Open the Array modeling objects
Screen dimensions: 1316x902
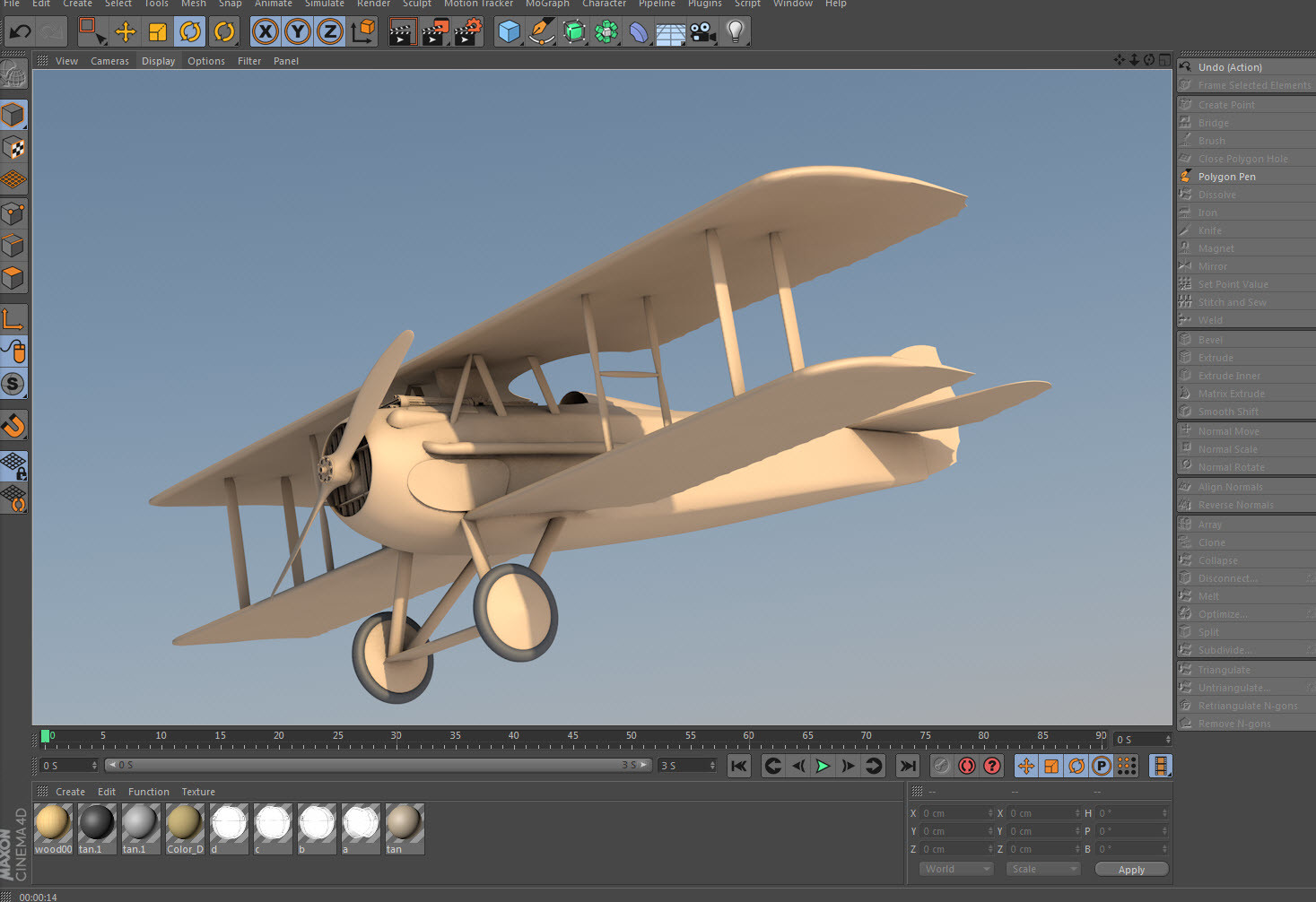click(x=606, y=32)
